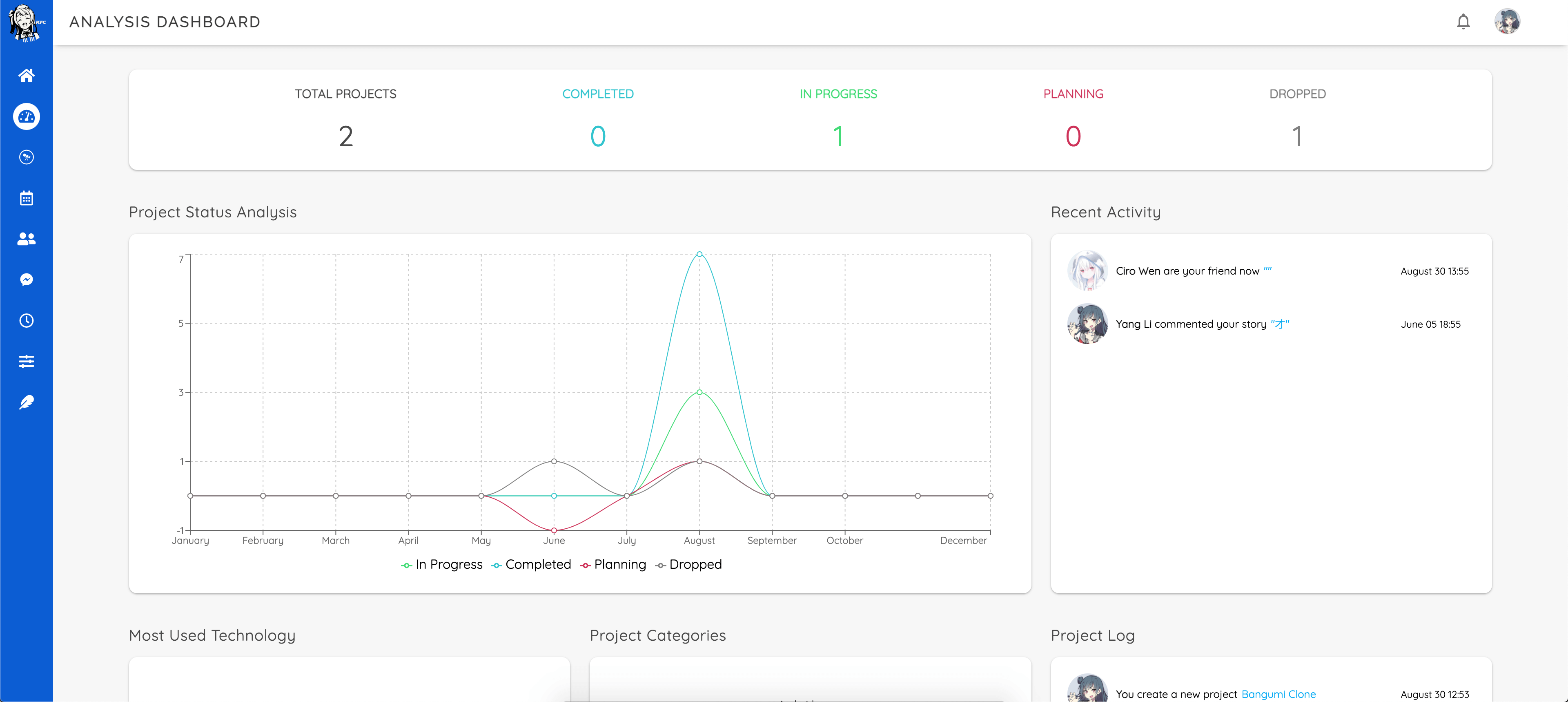The width and height of the screenshot is (1568, 702).
Task: Click the August Completed data point peak
Action: [699, 254]
